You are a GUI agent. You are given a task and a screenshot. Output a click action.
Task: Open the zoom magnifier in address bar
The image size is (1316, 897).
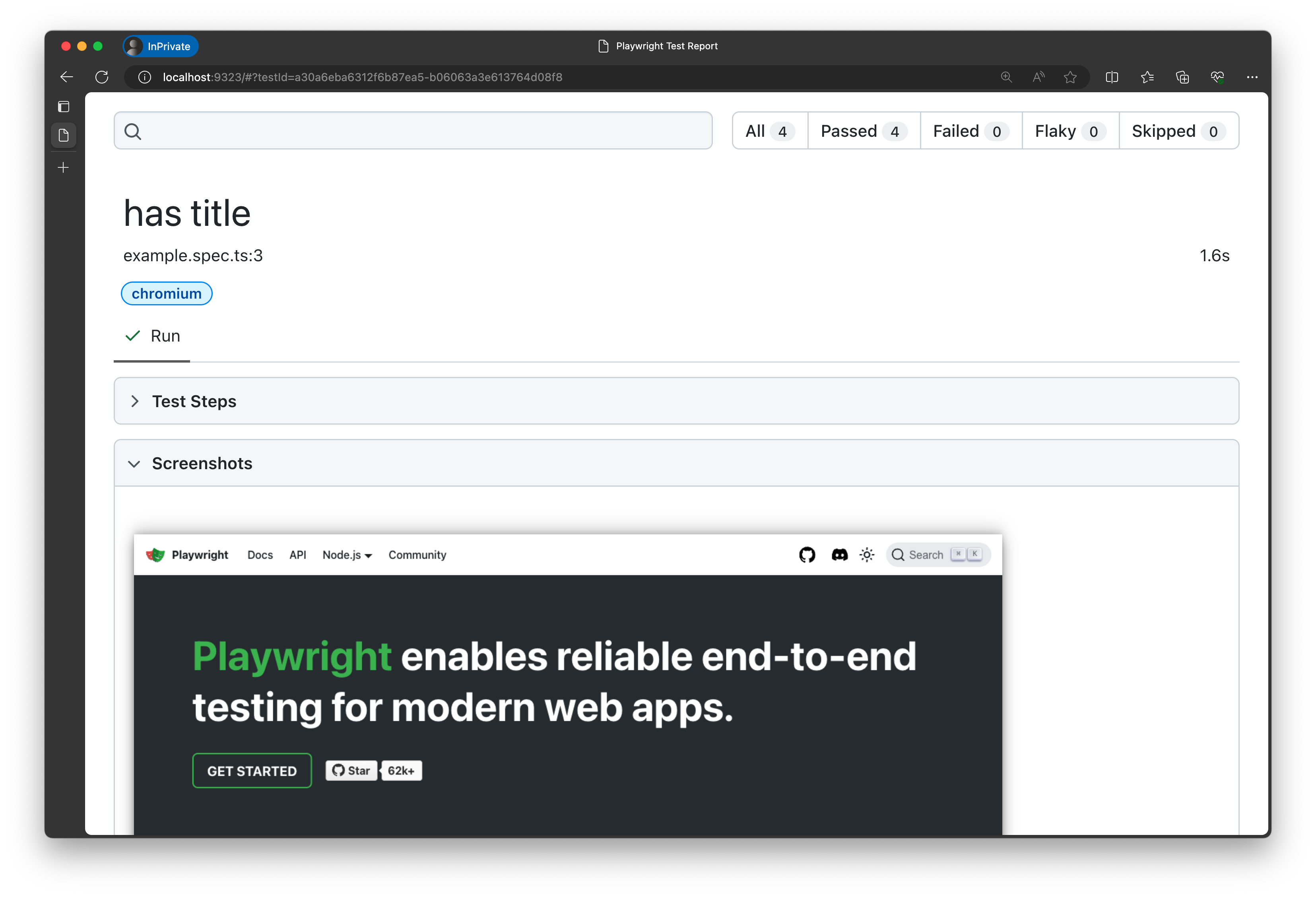(x=1006, y=77)
